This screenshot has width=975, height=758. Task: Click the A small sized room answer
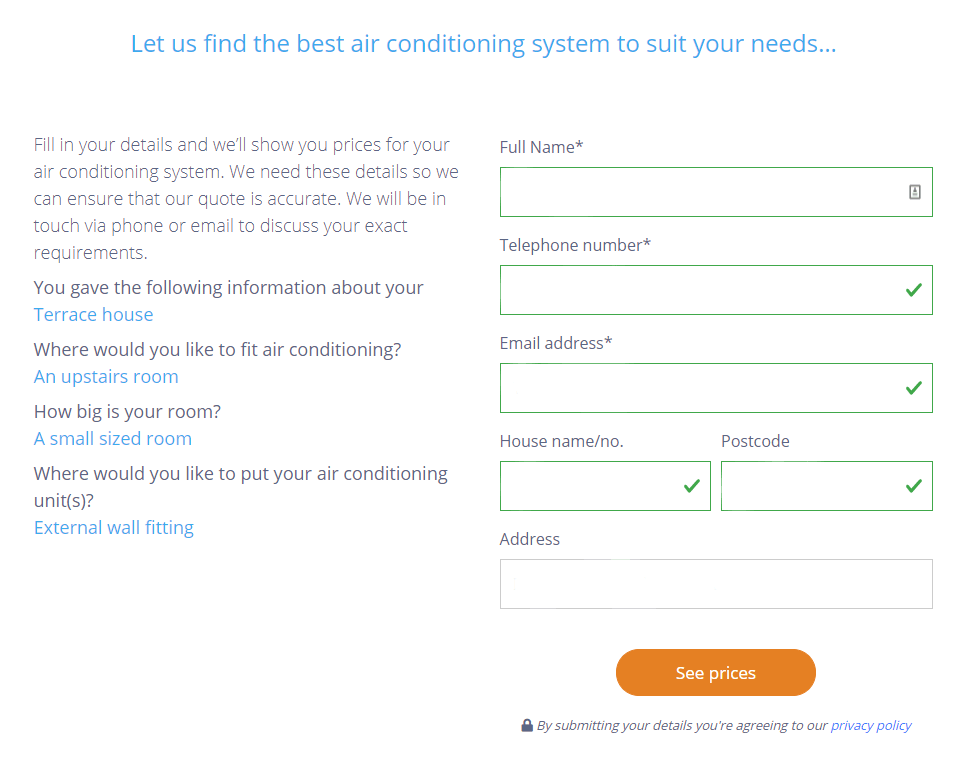click(112, 439)
